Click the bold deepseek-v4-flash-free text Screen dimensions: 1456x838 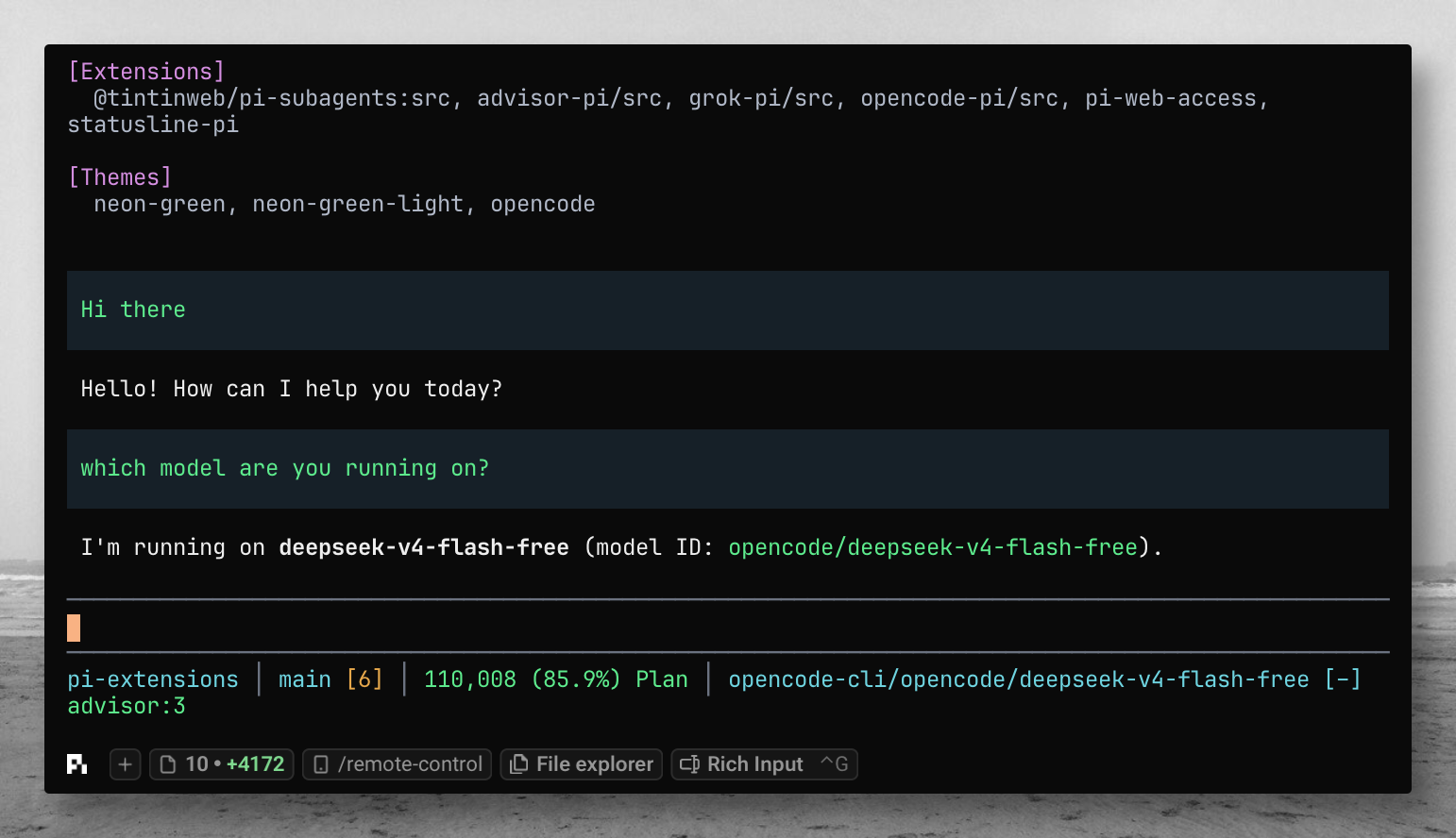click(x=424, y=547)
